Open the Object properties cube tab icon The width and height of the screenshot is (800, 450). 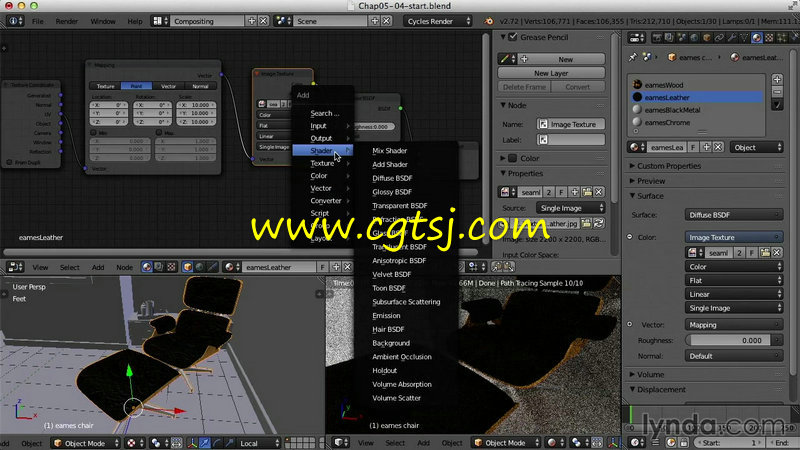[x=707, y=37]
